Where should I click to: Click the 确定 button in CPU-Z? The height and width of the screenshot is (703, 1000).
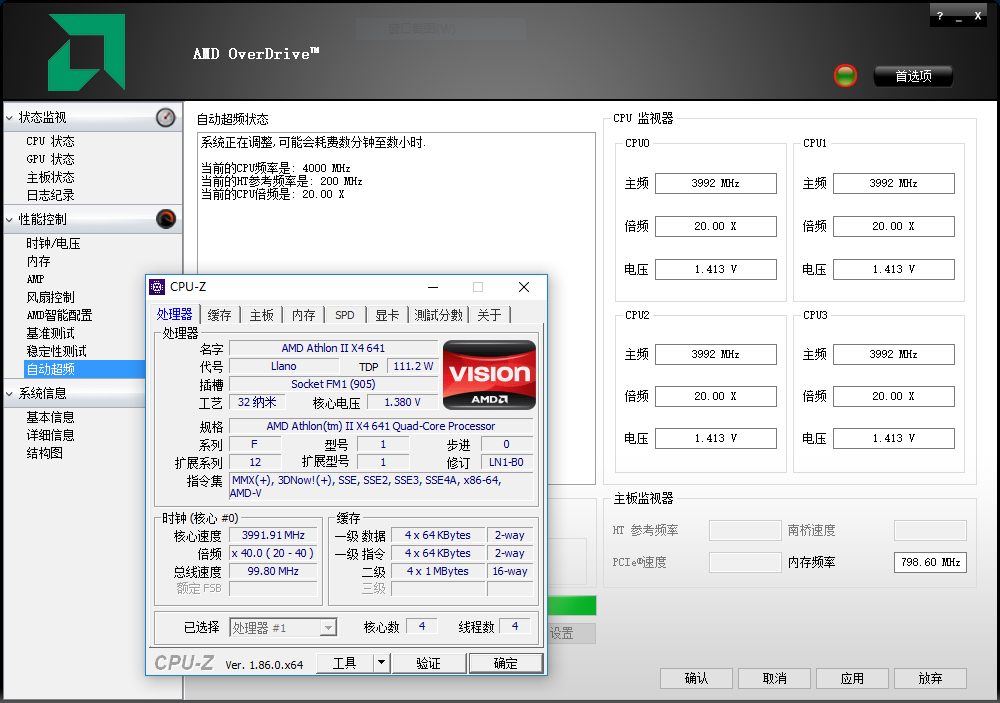506,663
